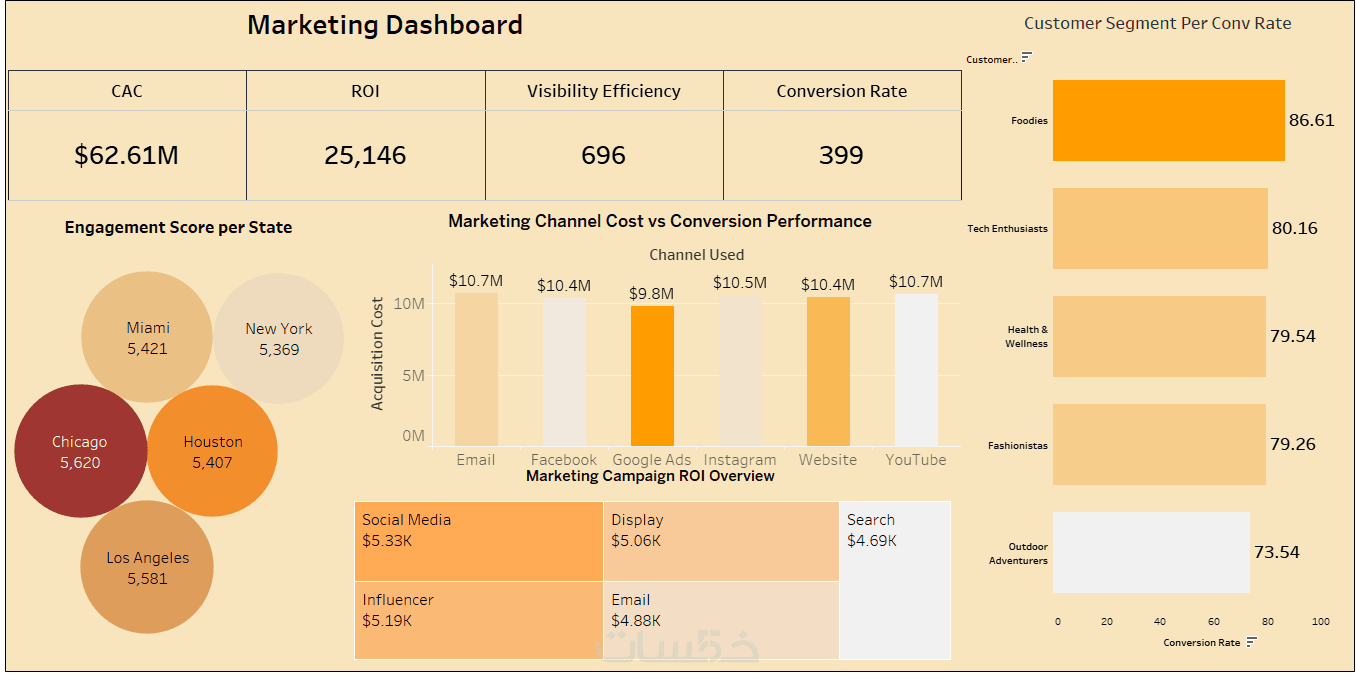
Task: Click the sort icon beside Customer header
Action: coord(1026,58)
